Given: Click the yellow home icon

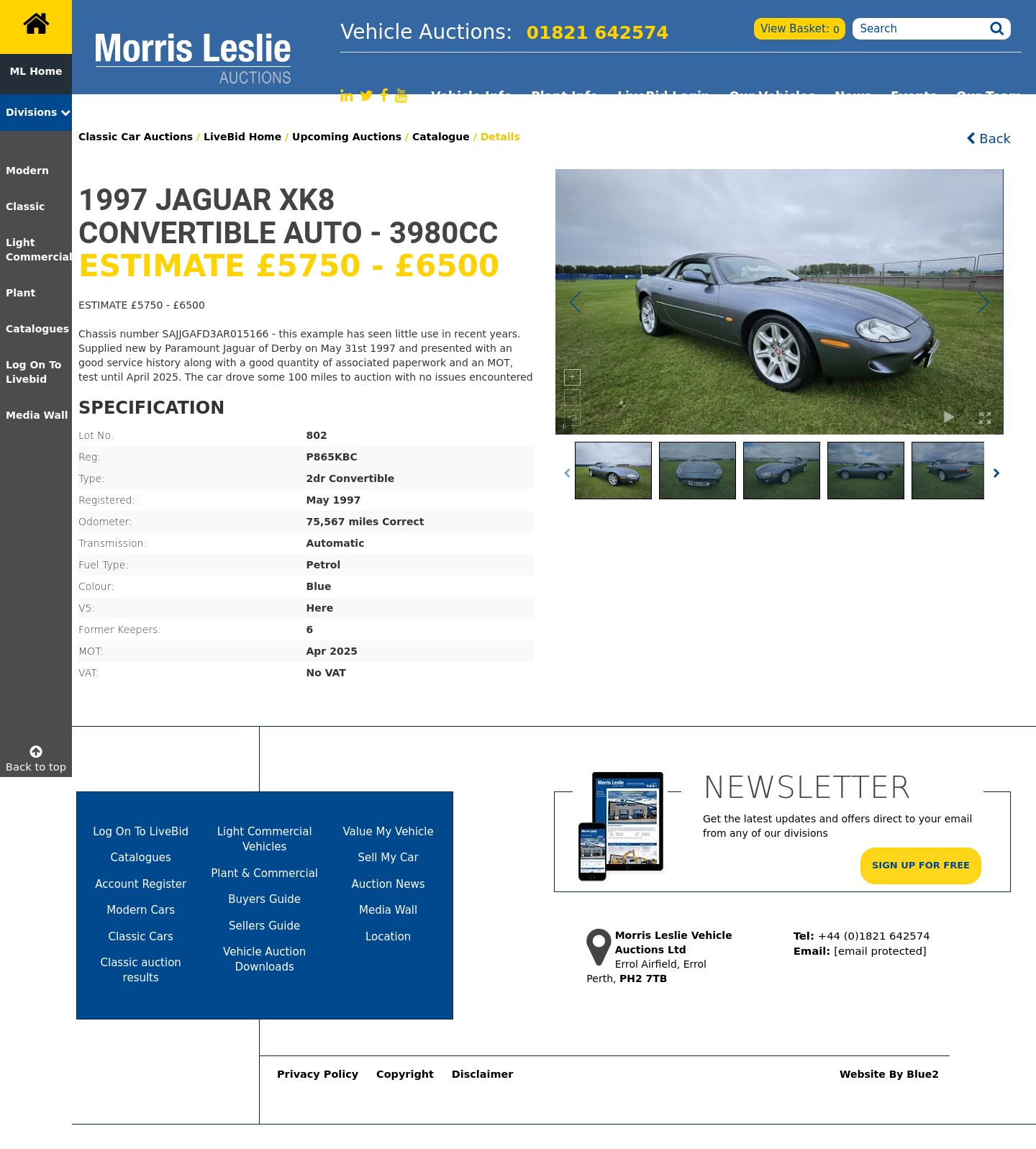Looking at the screenshot, I should (x=36, y=24).
